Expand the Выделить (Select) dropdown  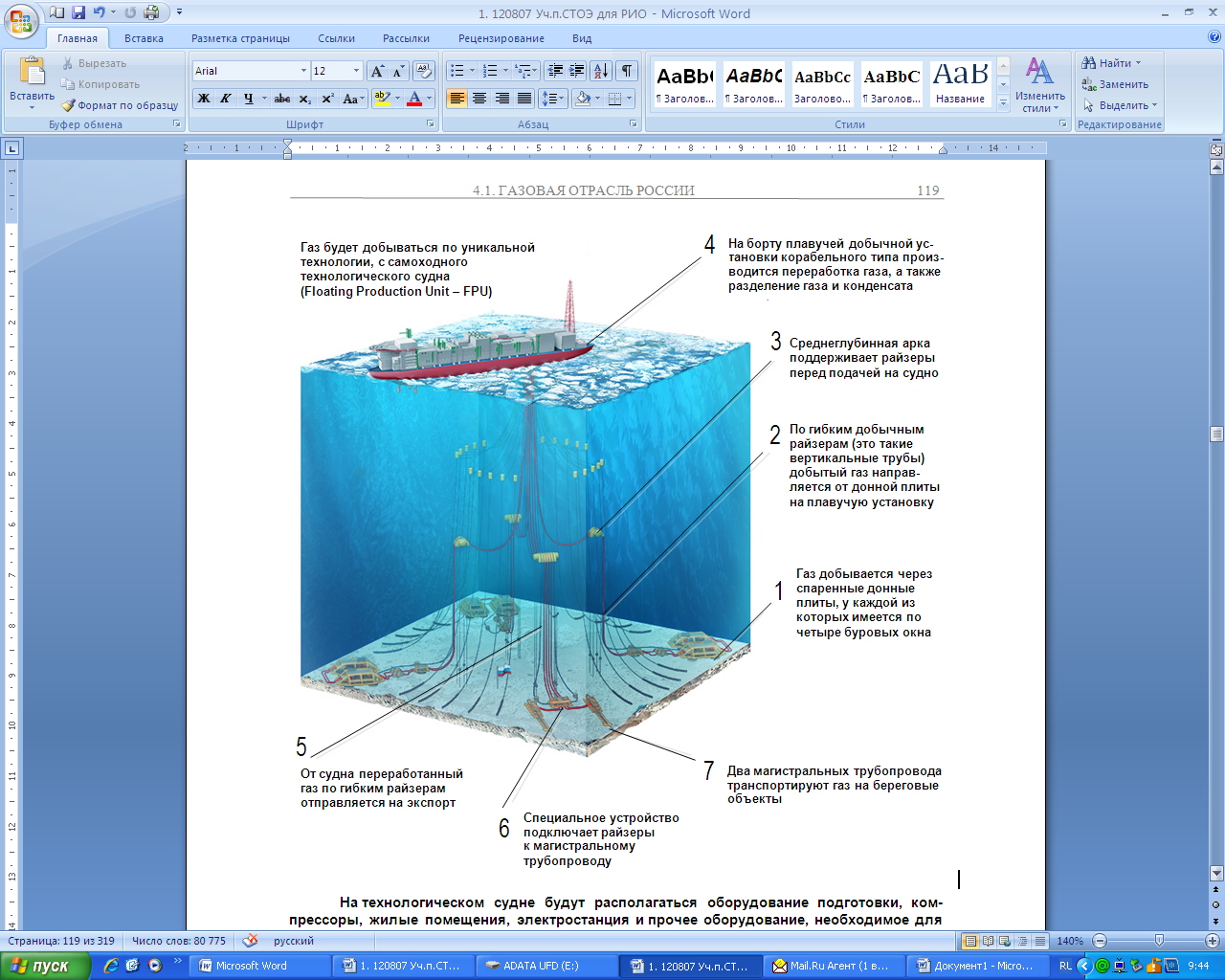click(1123, 105)
